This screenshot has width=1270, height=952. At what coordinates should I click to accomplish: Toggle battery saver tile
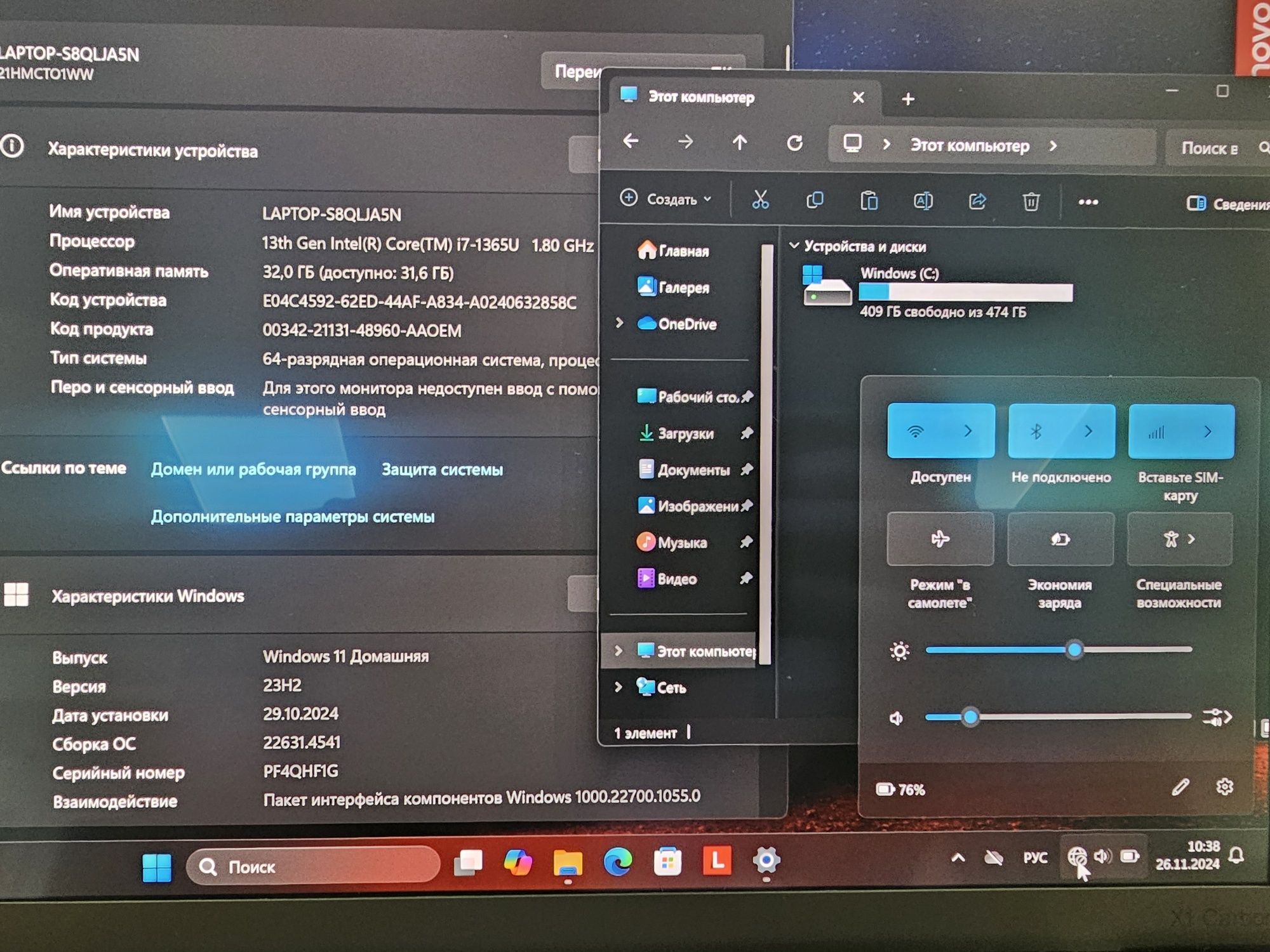[1060, 539]
